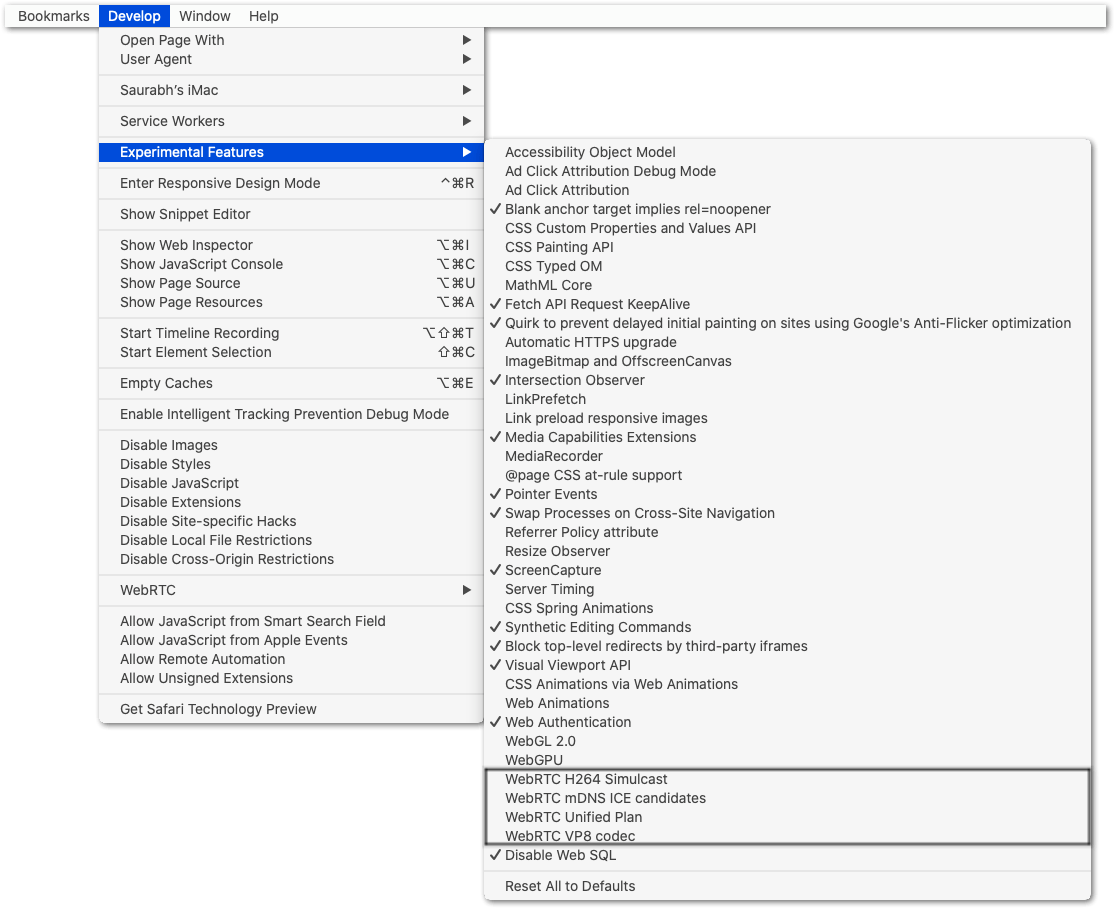Enable ImageBitmap and OffscreenCanvas
The width and height of the screenshot is (1115, 924).
pyautogui.click(x=787, y=361)
